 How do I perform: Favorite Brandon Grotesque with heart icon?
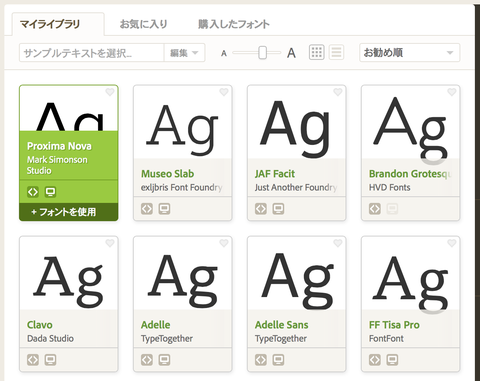(x=452, y=92)
